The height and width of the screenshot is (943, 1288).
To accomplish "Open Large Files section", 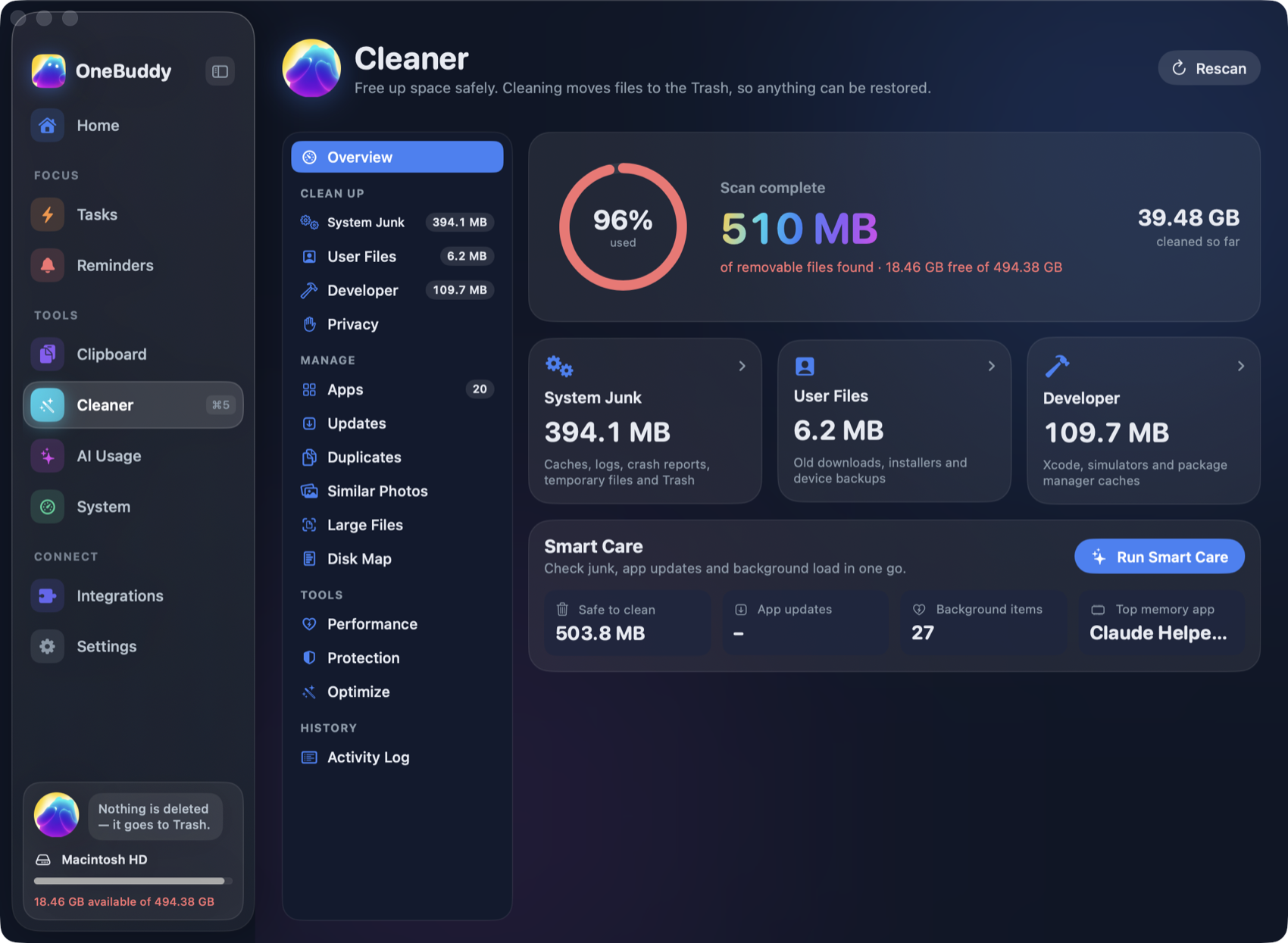I will click(397, 525).
